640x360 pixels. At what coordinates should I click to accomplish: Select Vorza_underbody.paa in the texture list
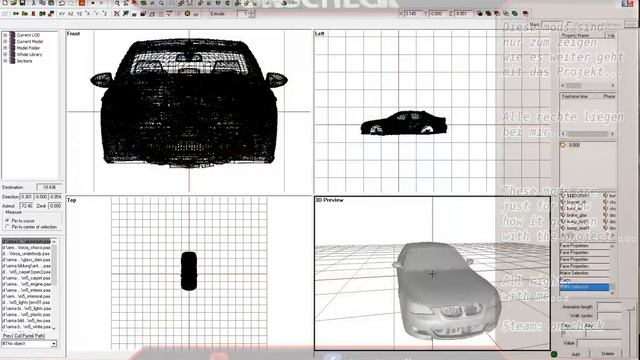tap(27, 253)
